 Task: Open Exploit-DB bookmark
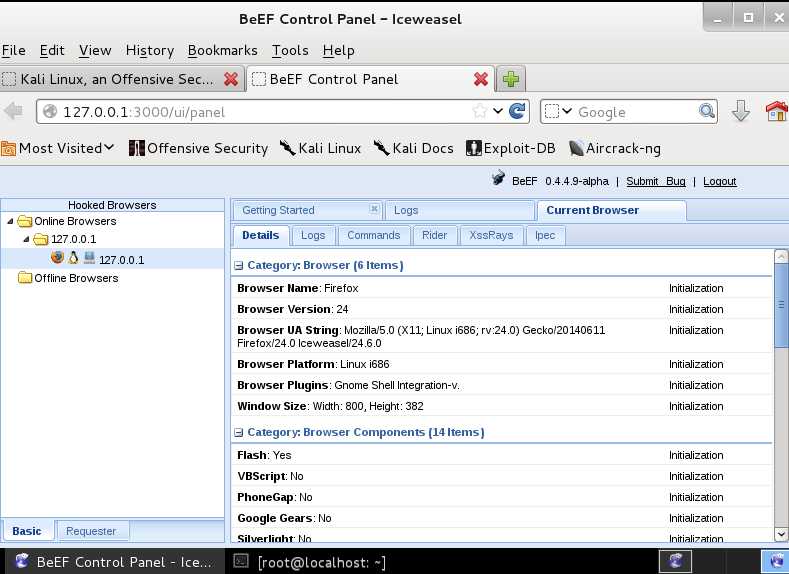tap(511, 148)
